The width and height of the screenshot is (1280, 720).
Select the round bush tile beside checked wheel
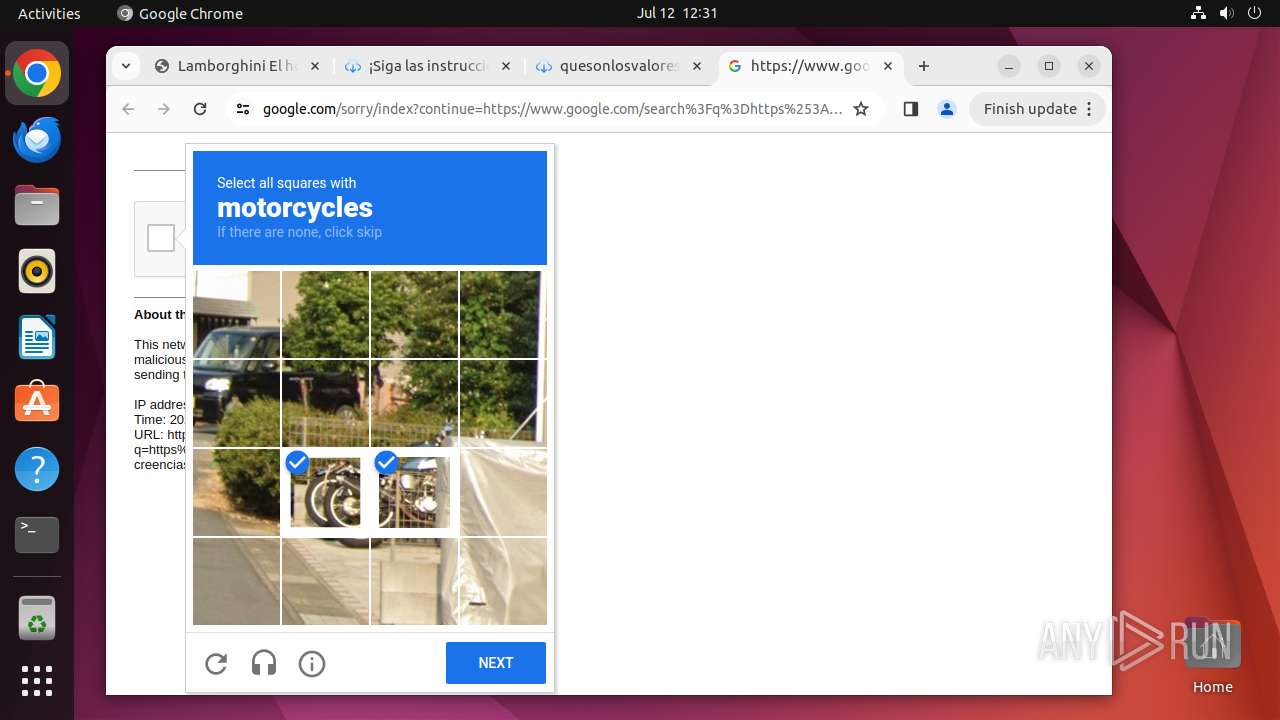(236, 492)
